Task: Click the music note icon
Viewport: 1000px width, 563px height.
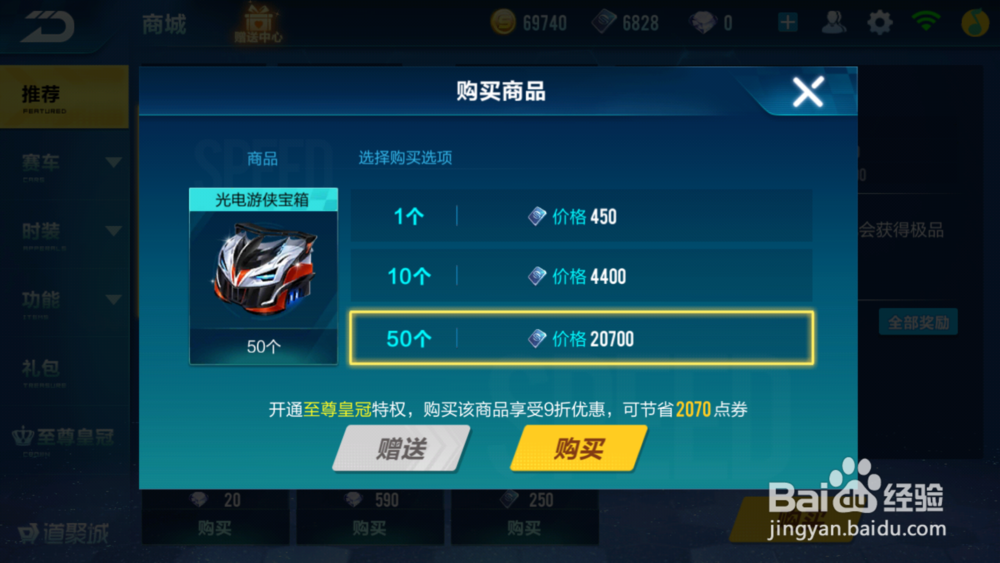Action: [x=975, y=23]
